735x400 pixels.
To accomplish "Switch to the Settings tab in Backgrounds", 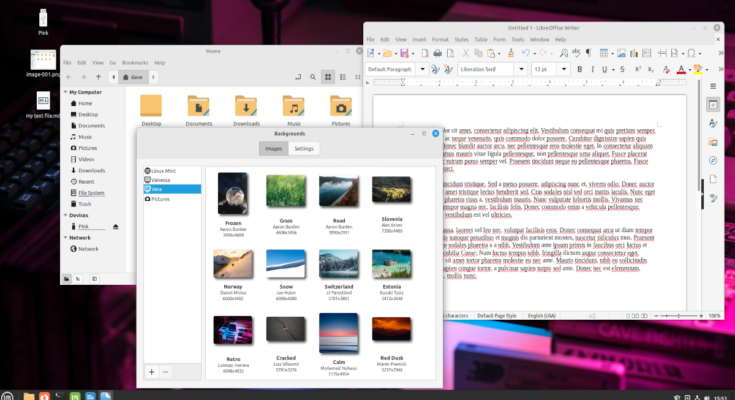I will pyautogui.click(x=304, y=148).
